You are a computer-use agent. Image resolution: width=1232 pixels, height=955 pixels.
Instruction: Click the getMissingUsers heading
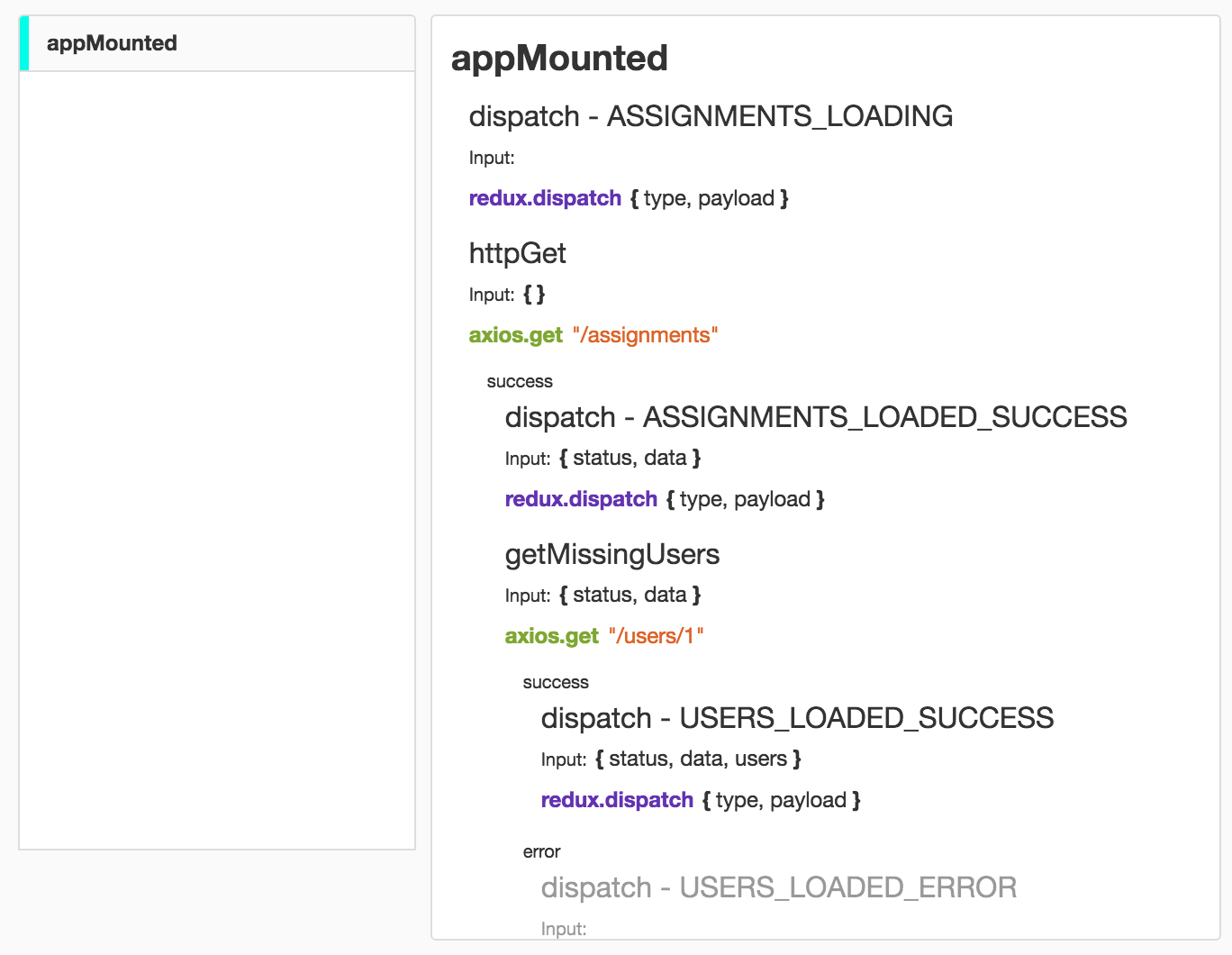pos(612,554)
